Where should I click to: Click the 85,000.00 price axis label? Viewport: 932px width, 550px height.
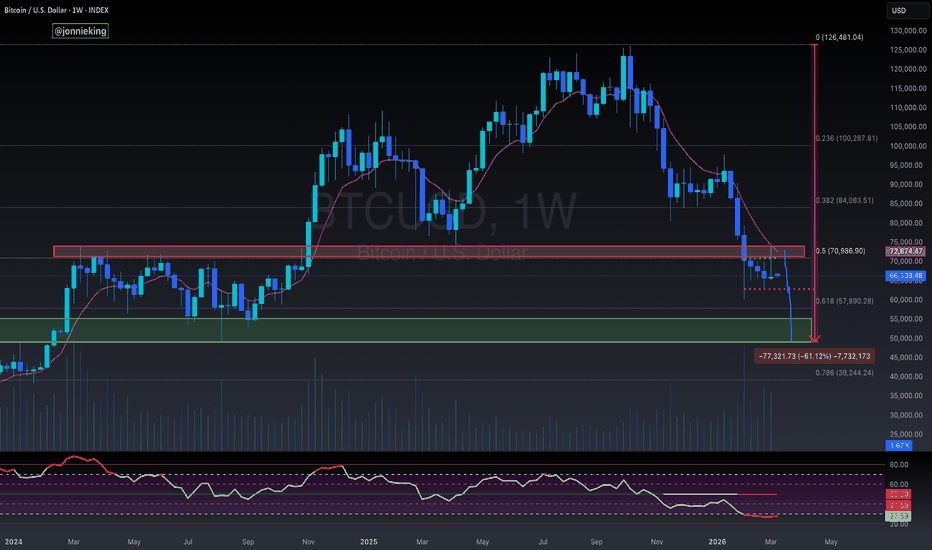tap(909, 203)
